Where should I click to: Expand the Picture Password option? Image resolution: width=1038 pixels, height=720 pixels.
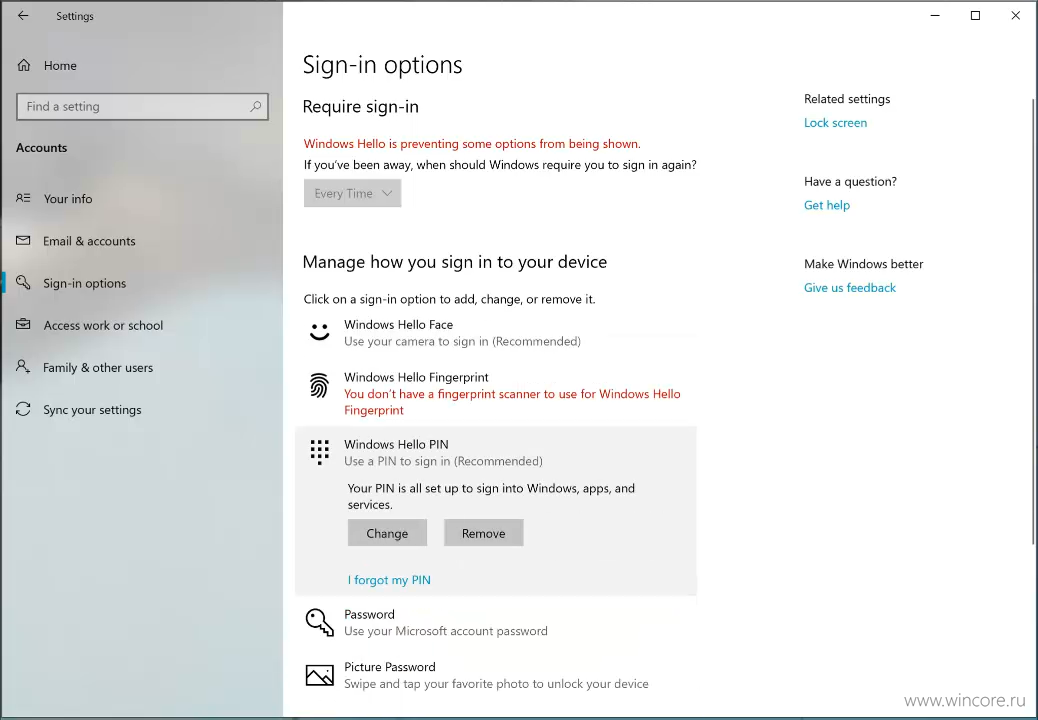coord(496,675)
